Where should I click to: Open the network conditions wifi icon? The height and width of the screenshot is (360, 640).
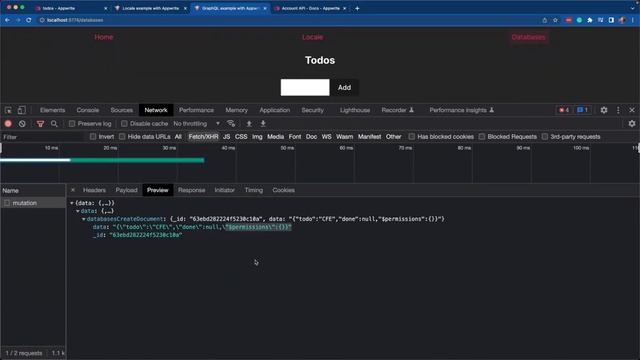click(231, 124)
